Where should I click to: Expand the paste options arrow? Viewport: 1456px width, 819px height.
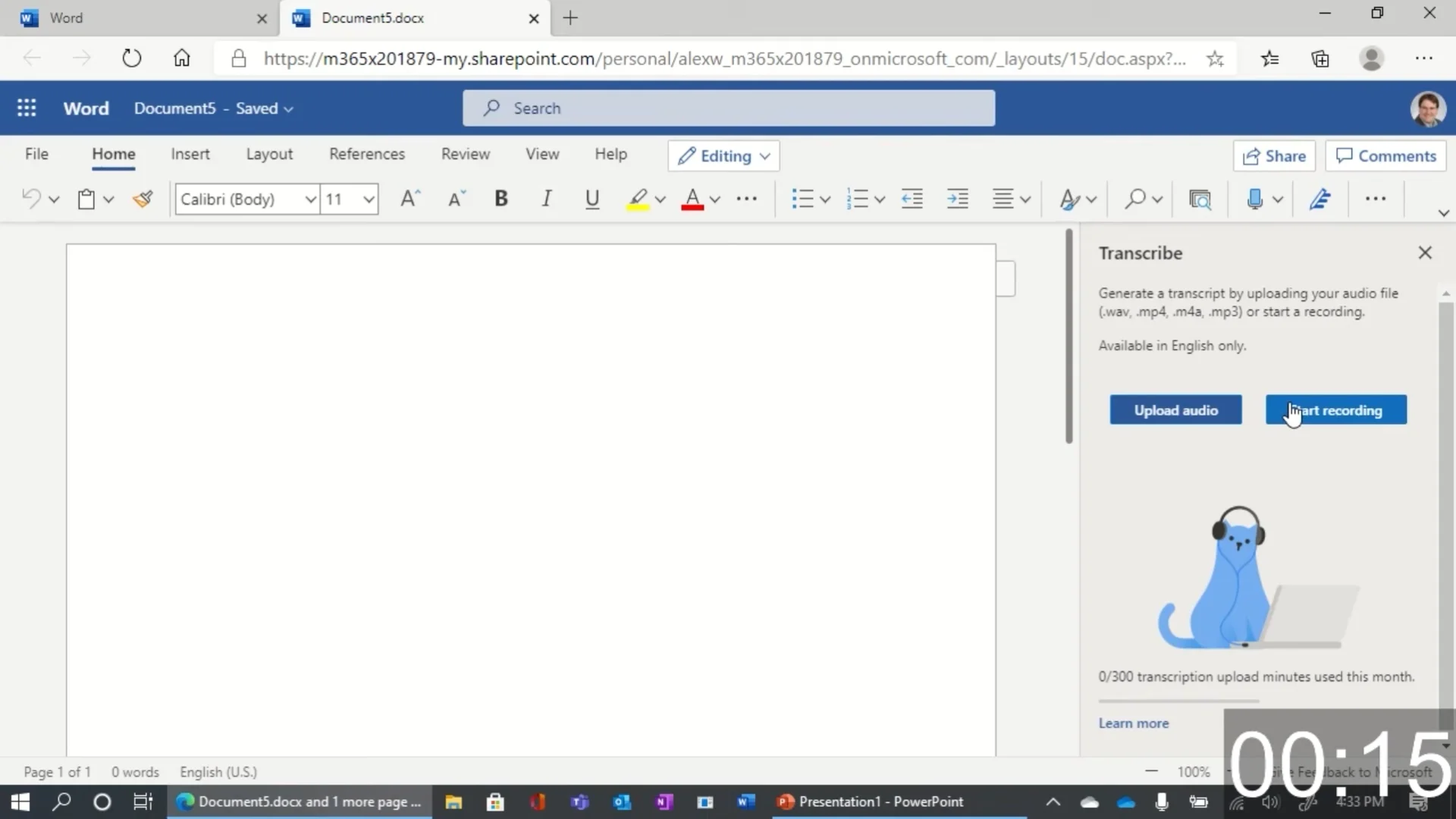(108, 199)
